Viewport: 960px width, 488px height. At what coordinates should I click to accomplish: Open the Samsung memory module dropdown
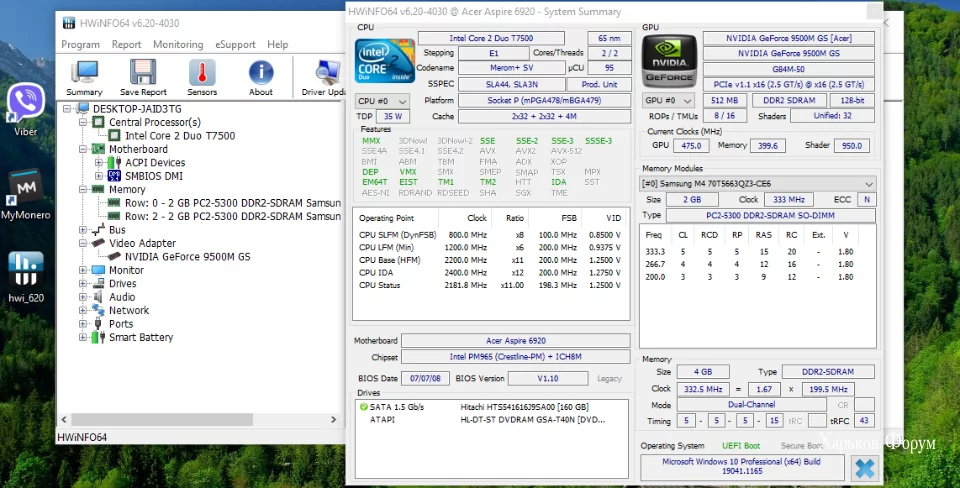point(757,184)
